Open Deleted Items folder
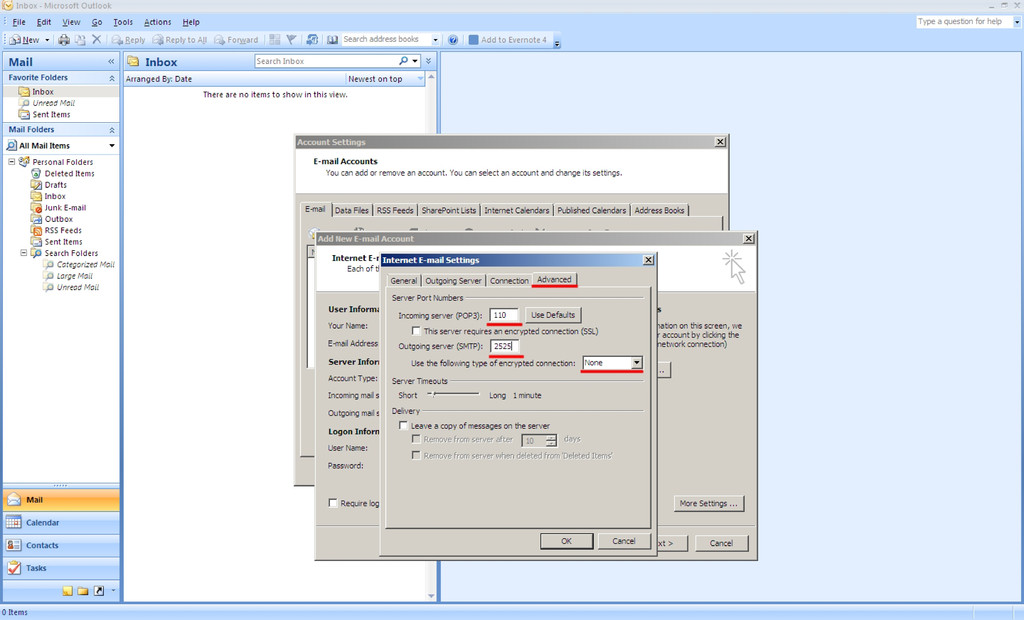Image resolution: width=1024 pixels, height=620 pixels. (x=69, y=173)
